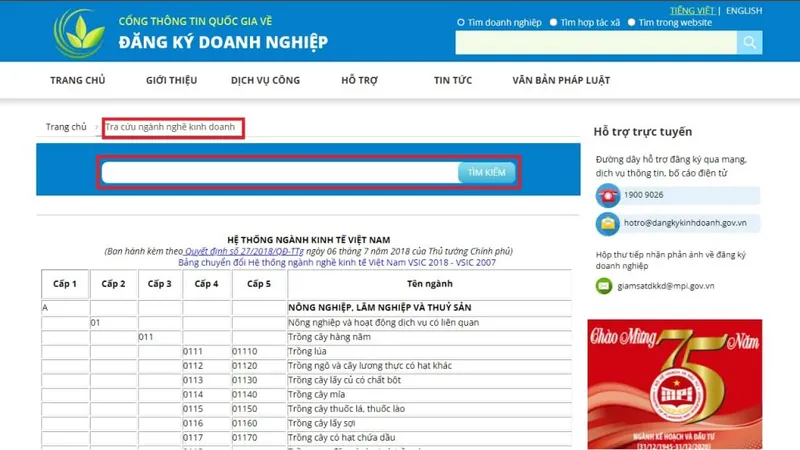
Task: Focus the header search input field
Action: [x=596, y=42]
